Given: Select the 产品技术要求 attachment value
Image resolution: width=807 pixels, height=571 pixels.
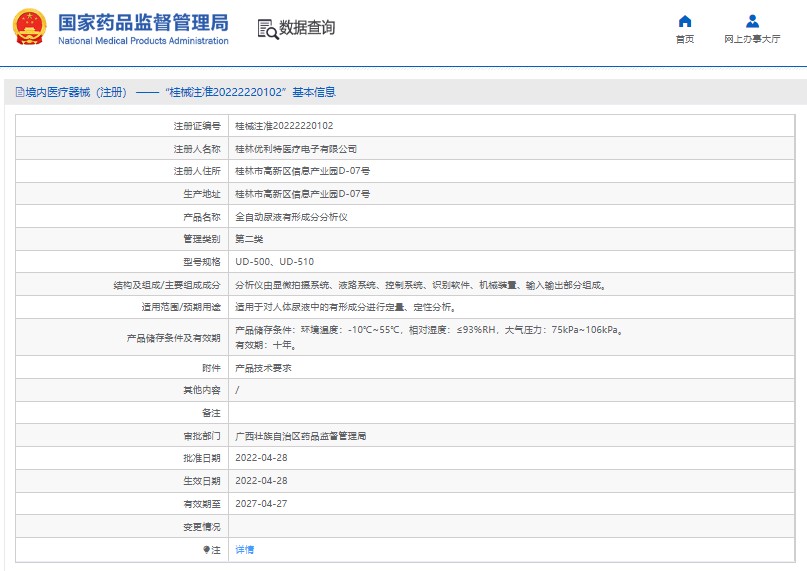Looking at the screenshot, I should point(264,368).
